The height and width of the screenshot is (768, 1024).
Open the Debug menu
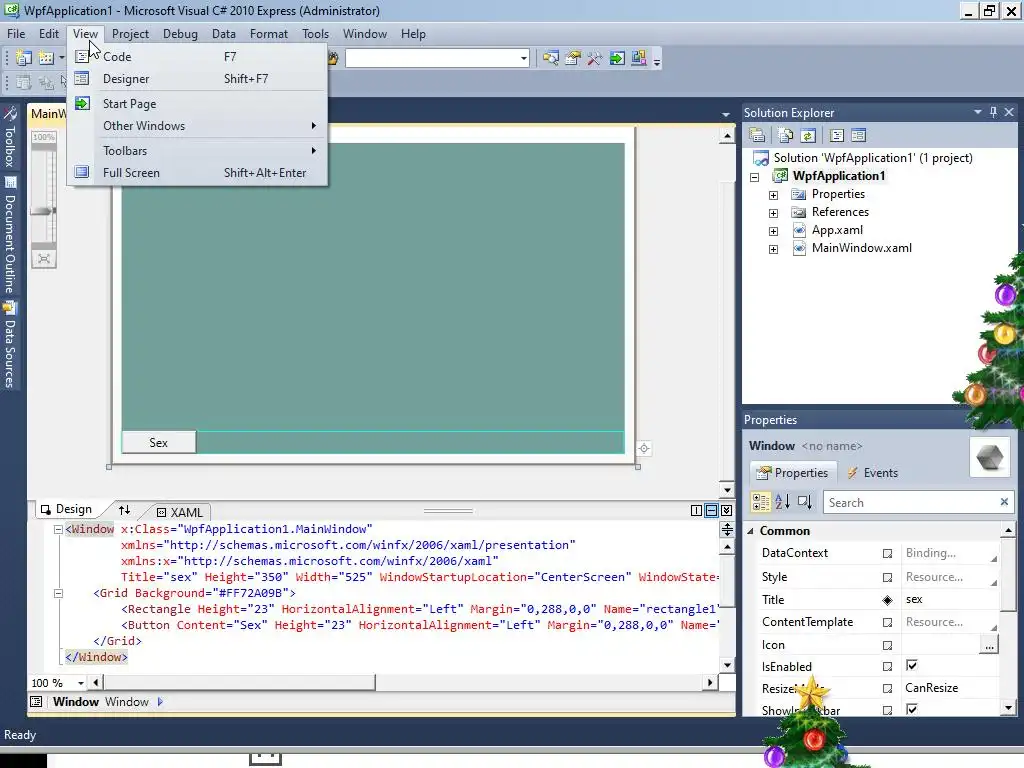180,34
